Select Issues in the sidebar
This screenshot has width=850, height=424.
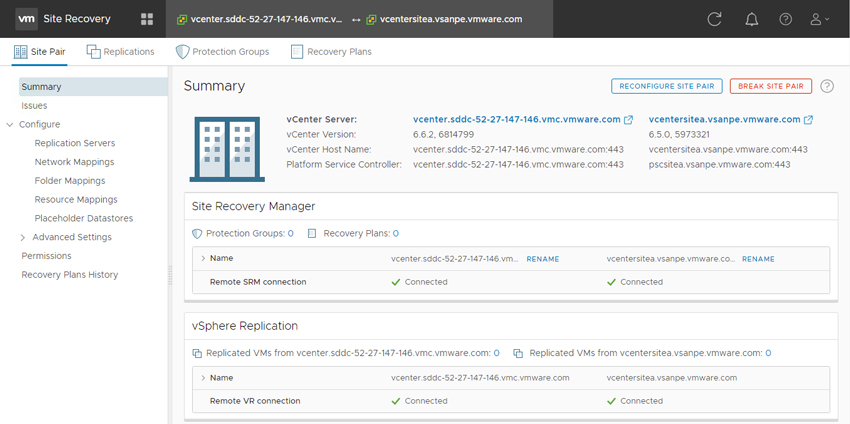coord(34,106)
